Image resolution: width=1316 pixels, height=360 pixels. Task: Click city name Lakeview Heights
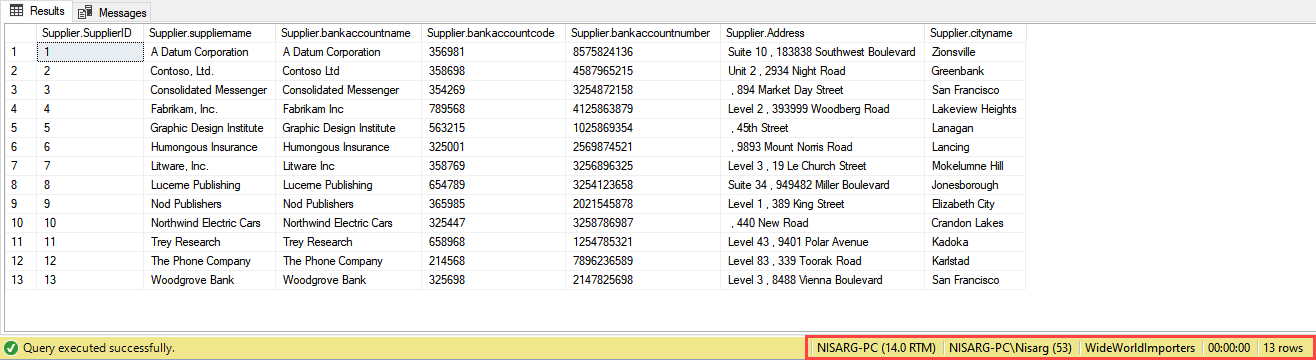point(975,109)
